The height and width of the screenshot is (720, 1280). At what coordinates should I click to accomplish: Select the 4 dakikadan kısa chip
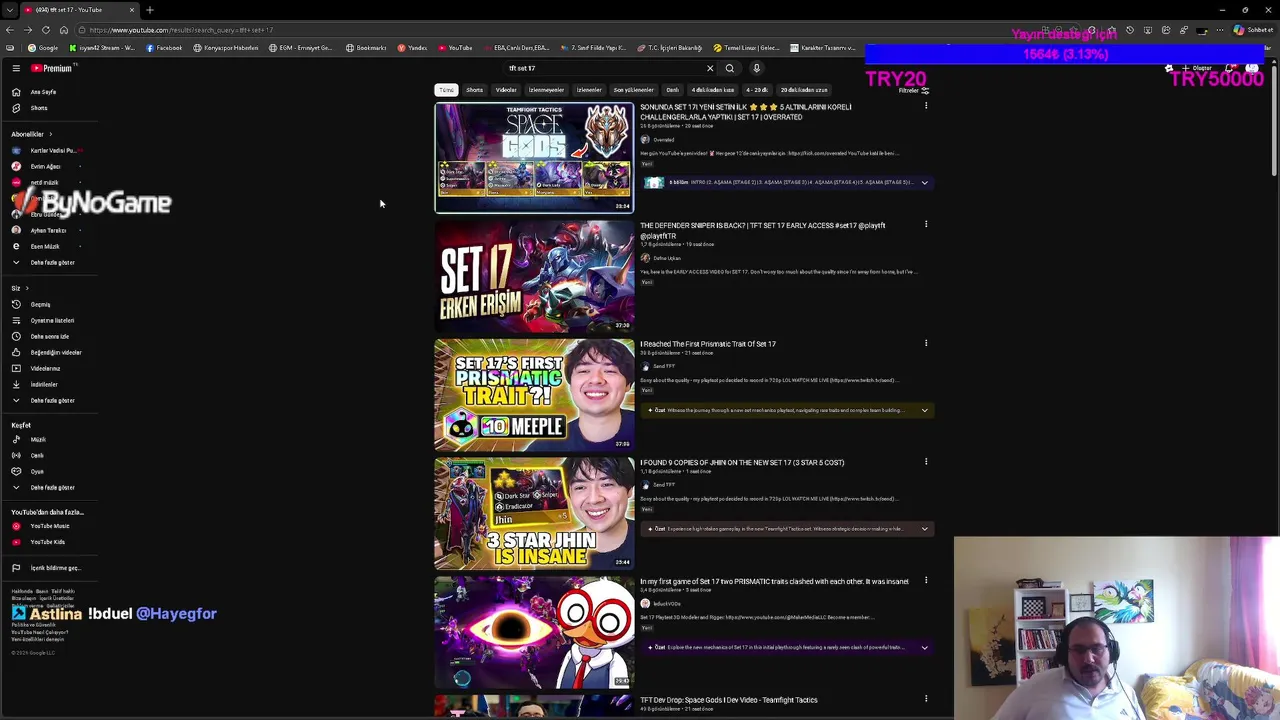click(713, 90)
